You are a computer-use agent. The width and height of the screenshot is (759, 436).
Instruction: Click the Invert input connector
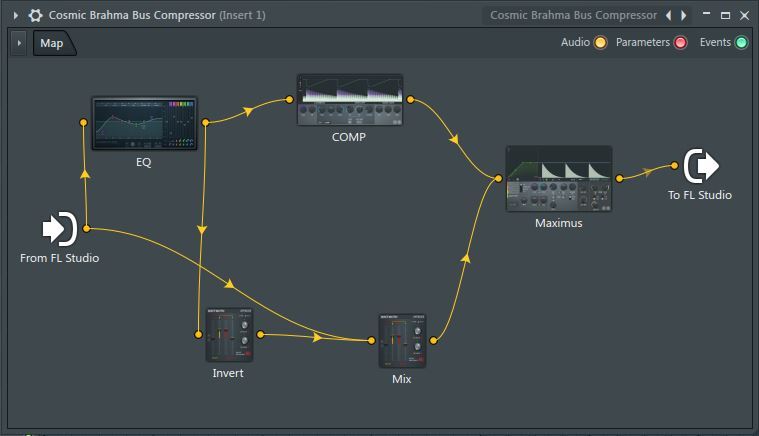coord(198,334)
